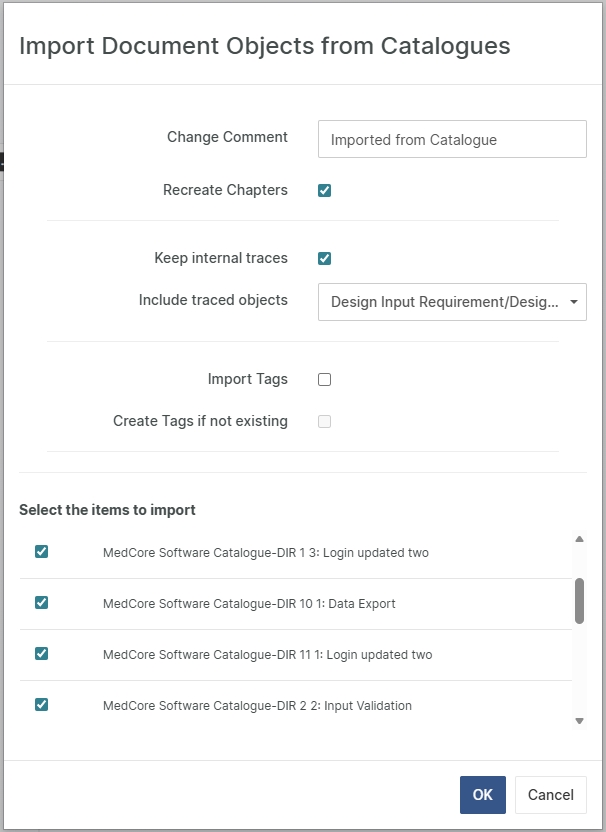Image resolution: width=606 pixels, height=832 pixels.
Task: Deselect DIR 1 3 Login updated two checkbox
Action: [x=41, y=552]
